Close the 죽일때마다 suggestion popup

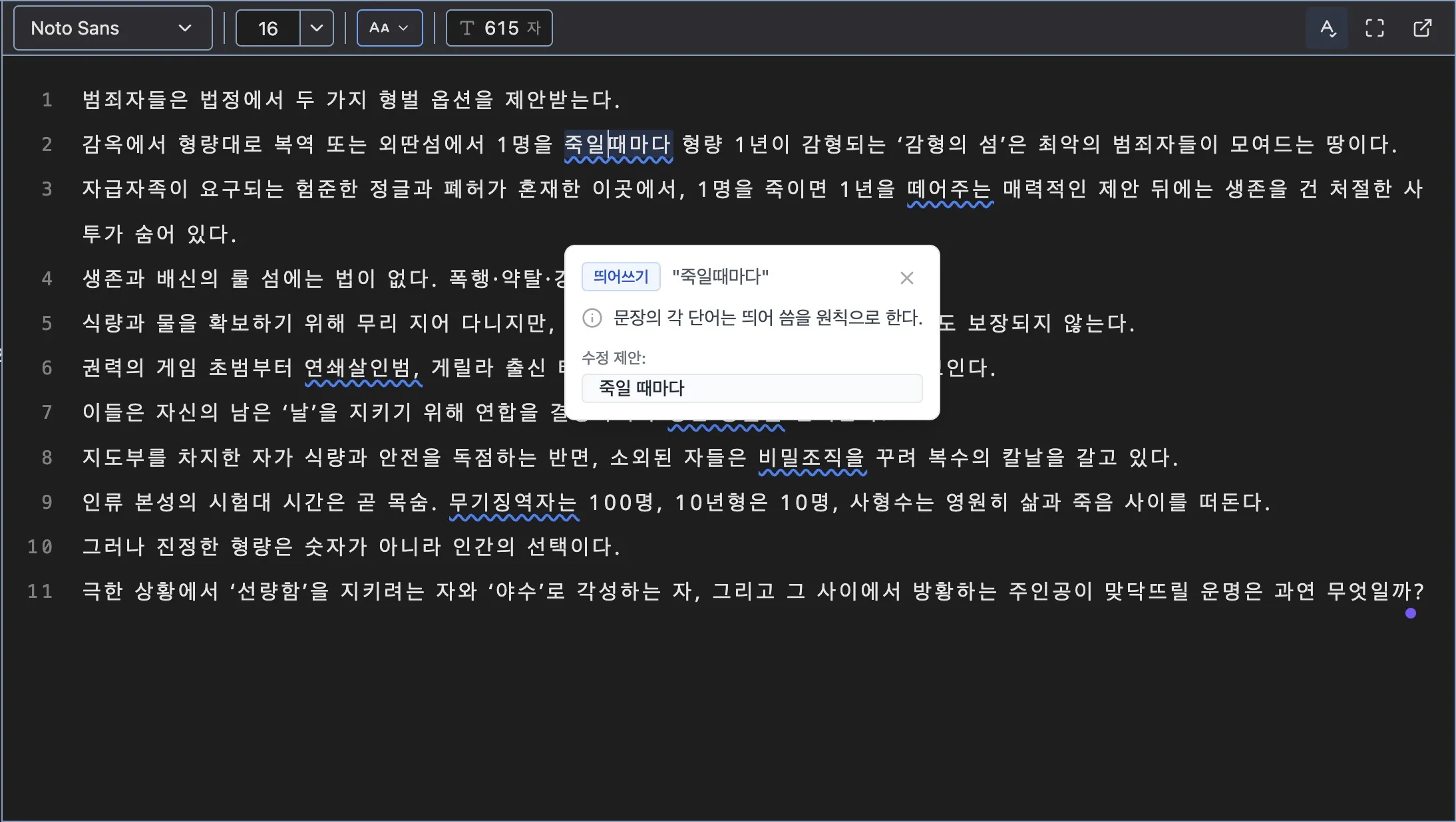click(906, 278)
